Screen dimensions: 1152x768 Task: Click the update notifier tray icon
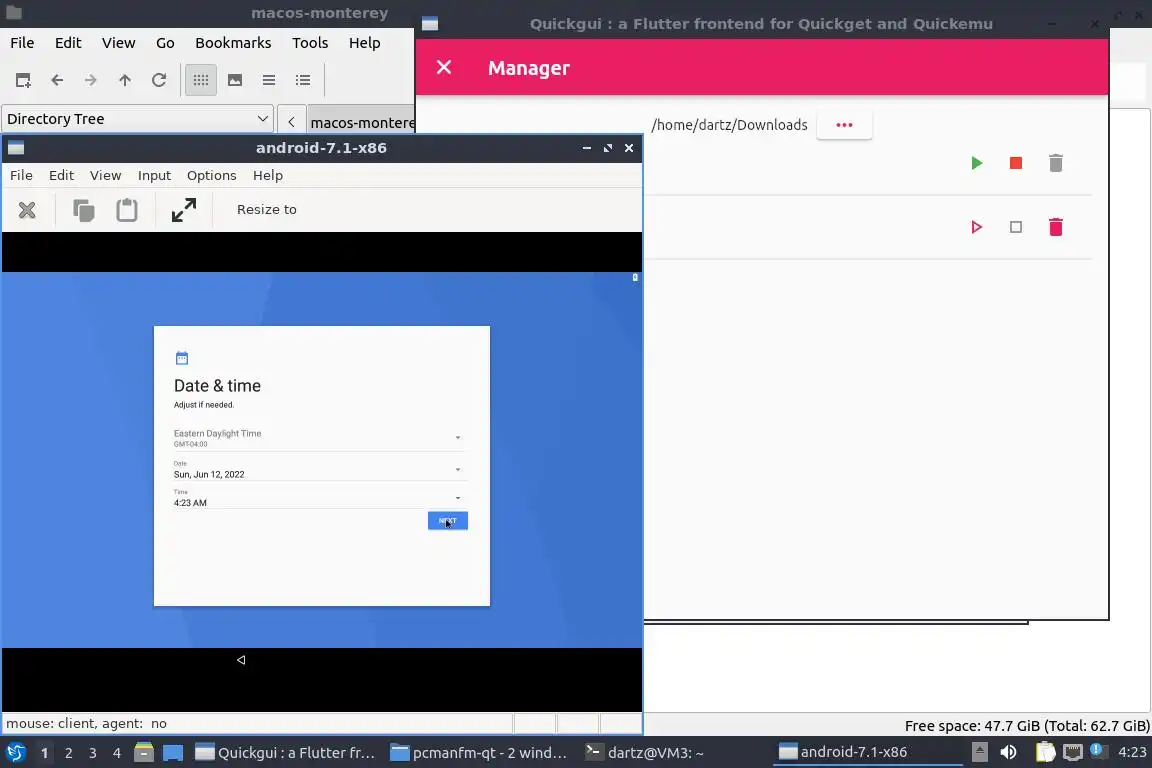1097,750
